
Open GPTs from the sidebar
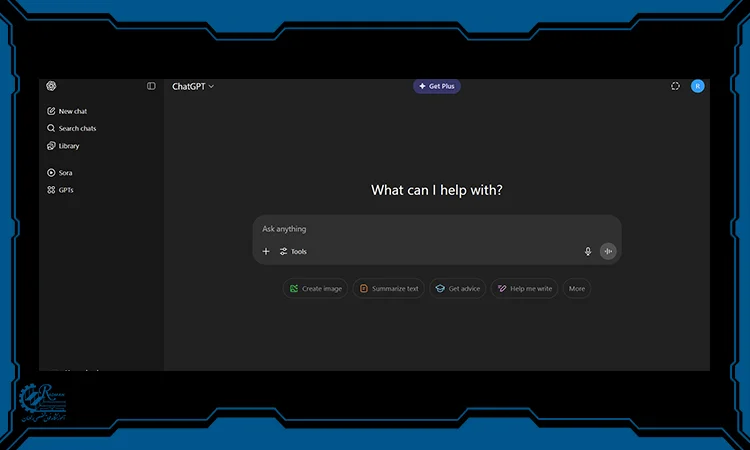pos(60,190)
